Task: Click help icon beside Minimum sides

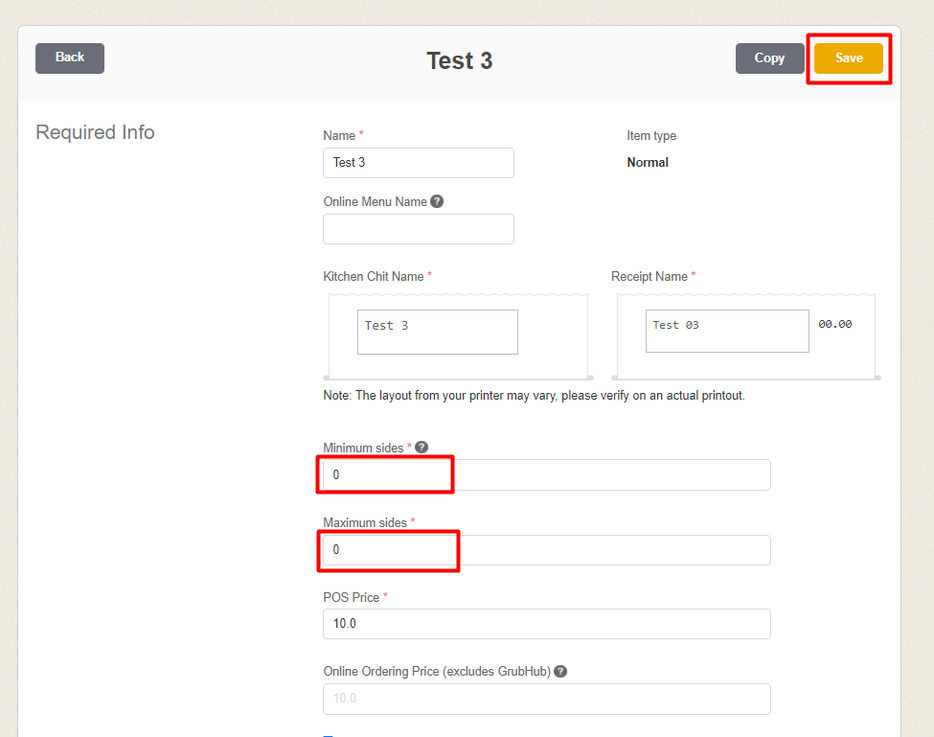Action: (x=422, y=448)
